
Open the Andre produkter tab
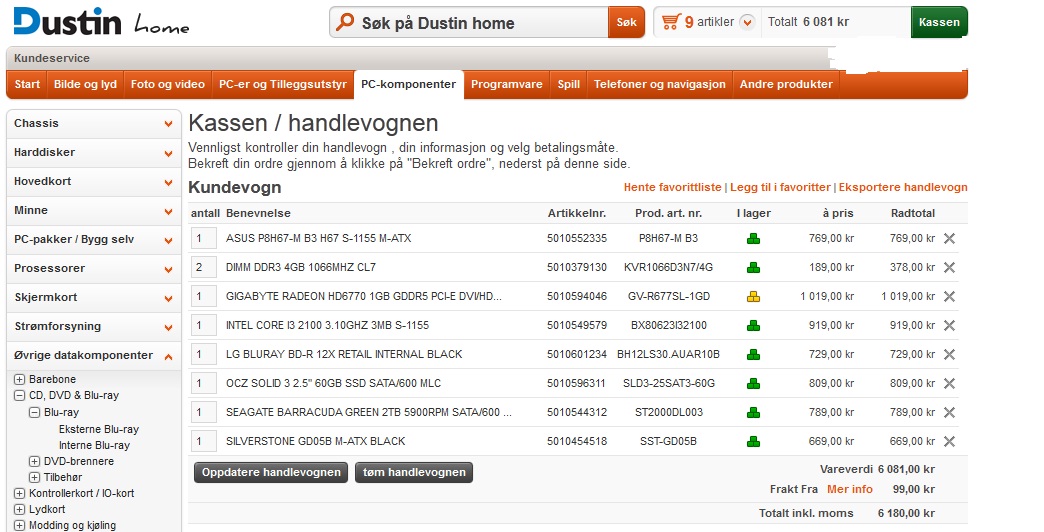coord(786,85)
